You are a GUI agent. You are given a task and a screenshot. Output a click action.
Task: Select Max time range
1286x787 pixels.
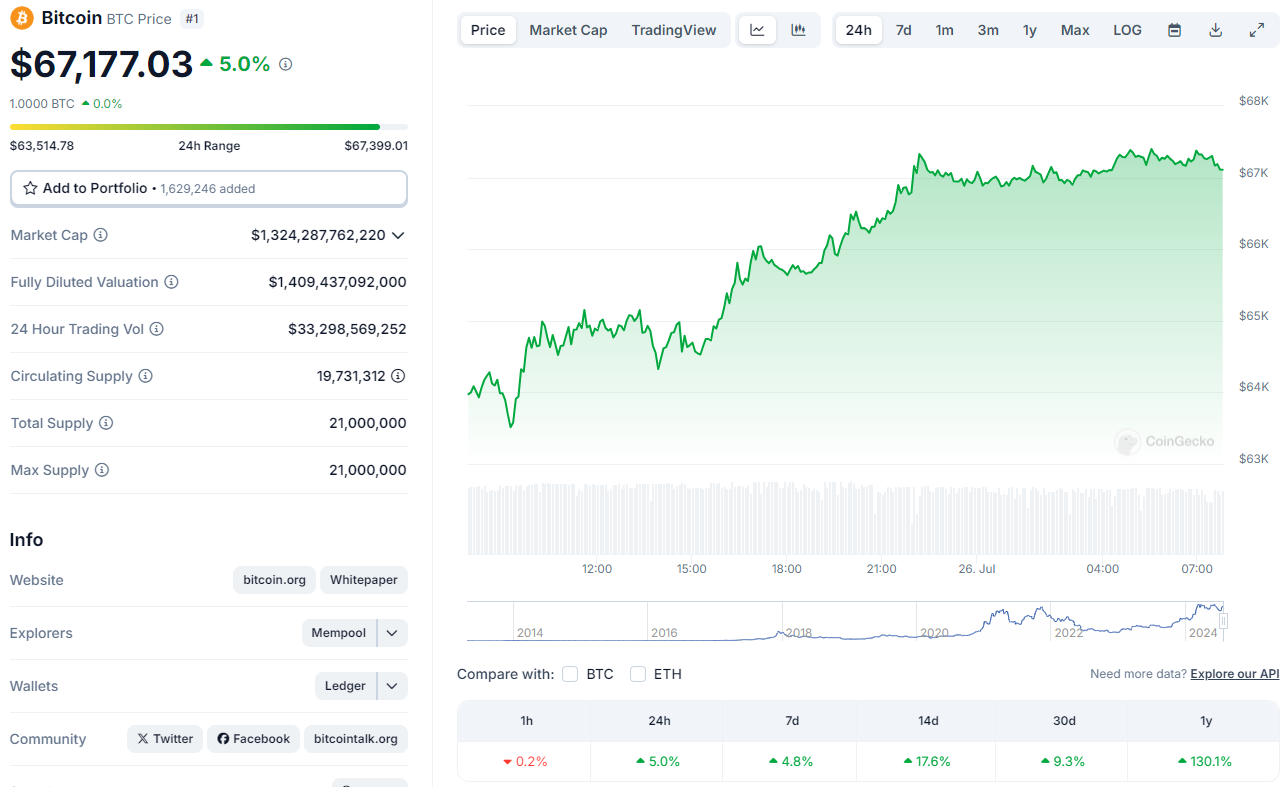coord(1075,30)
